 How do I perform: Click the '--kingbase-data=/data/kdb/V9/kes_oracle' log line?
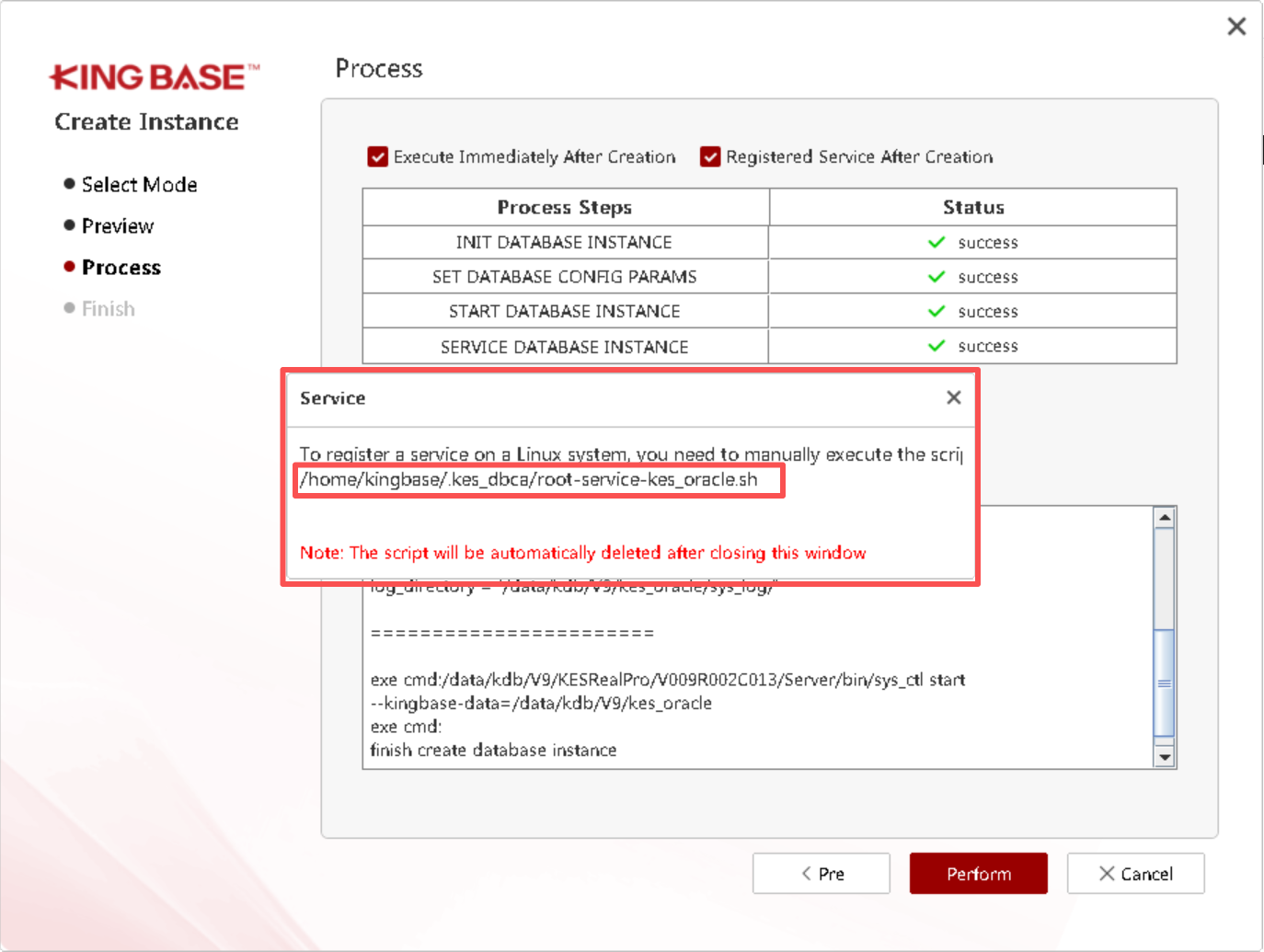[x=541, y=703]
